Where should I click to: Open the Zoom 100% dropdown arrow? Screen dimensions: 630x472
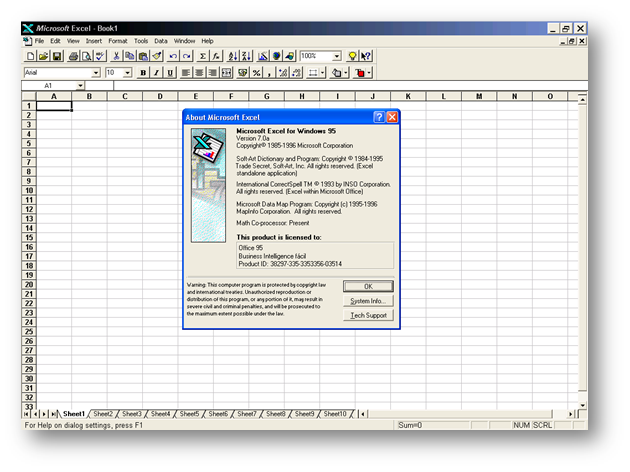tap(337, 56)
